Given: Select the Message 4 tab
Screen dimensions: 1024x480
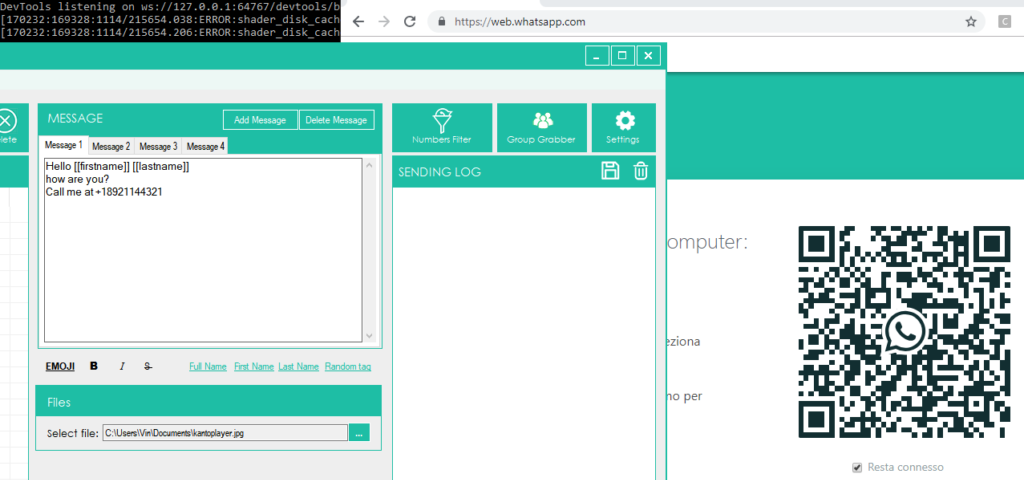Looking at the screenshot, I should pos(205,147).
